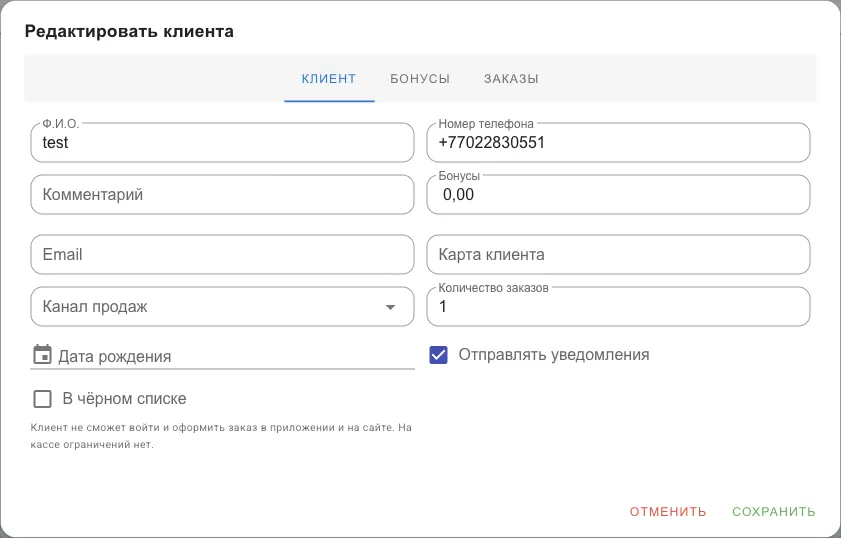The image size is (841, 538).
Task: Focus the Карта клиента field
Action: (x=618, y=255)
